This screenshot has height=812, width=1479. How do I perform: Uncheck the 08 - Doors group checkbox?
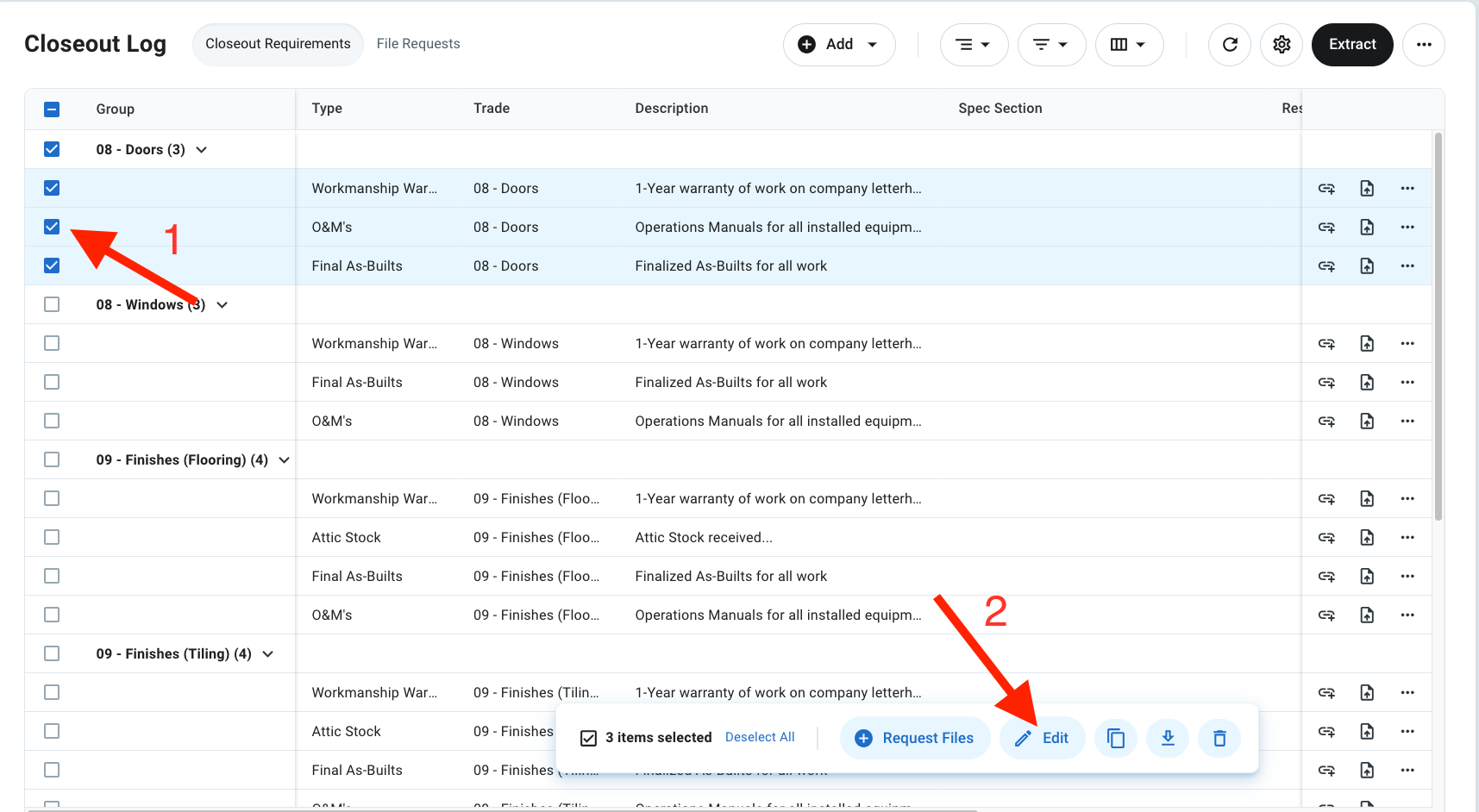52,149
